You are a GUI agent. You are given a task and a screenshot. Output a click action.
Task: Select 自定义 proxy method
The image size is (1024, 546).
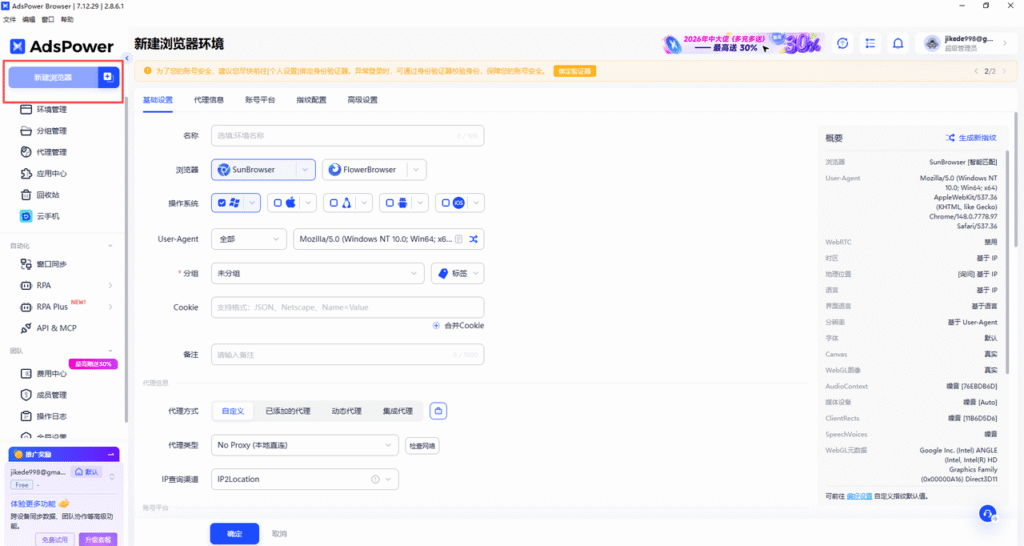click(x=232, y=411)
